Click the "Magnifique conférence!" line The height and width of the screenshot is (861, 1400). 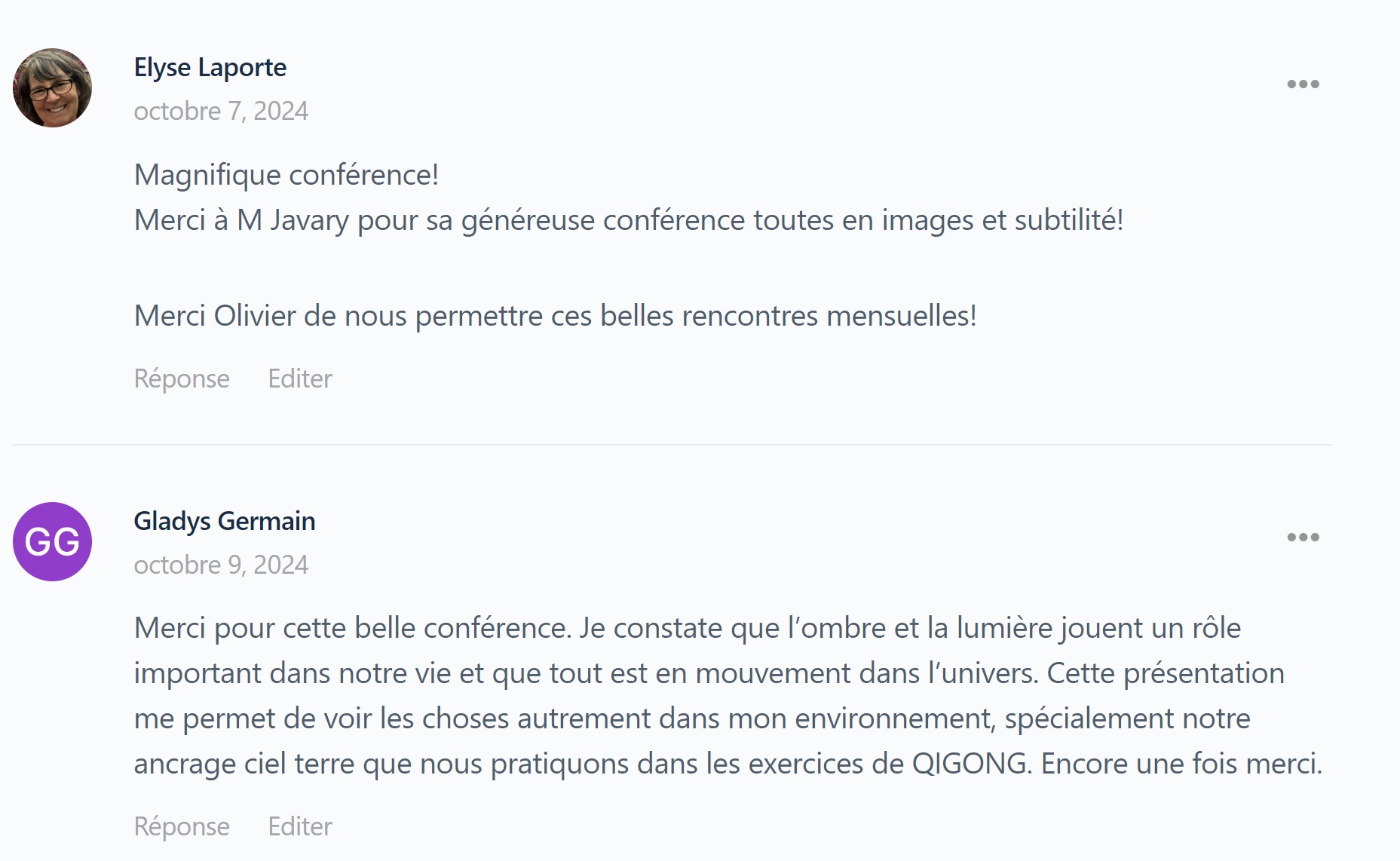pyautogui.click(x=286, y=175)
